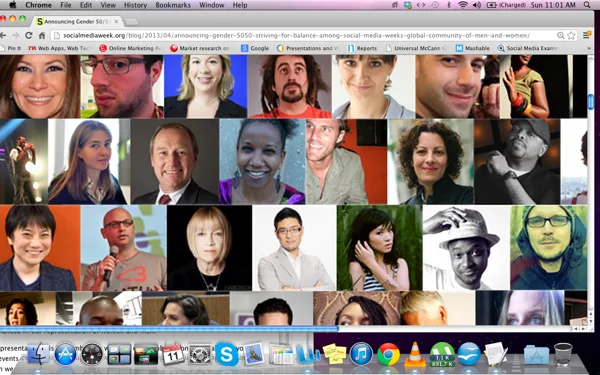This screenshot has height=375, width=600.
Task: Go back to the previous page
Action: [x=3, y=35]
